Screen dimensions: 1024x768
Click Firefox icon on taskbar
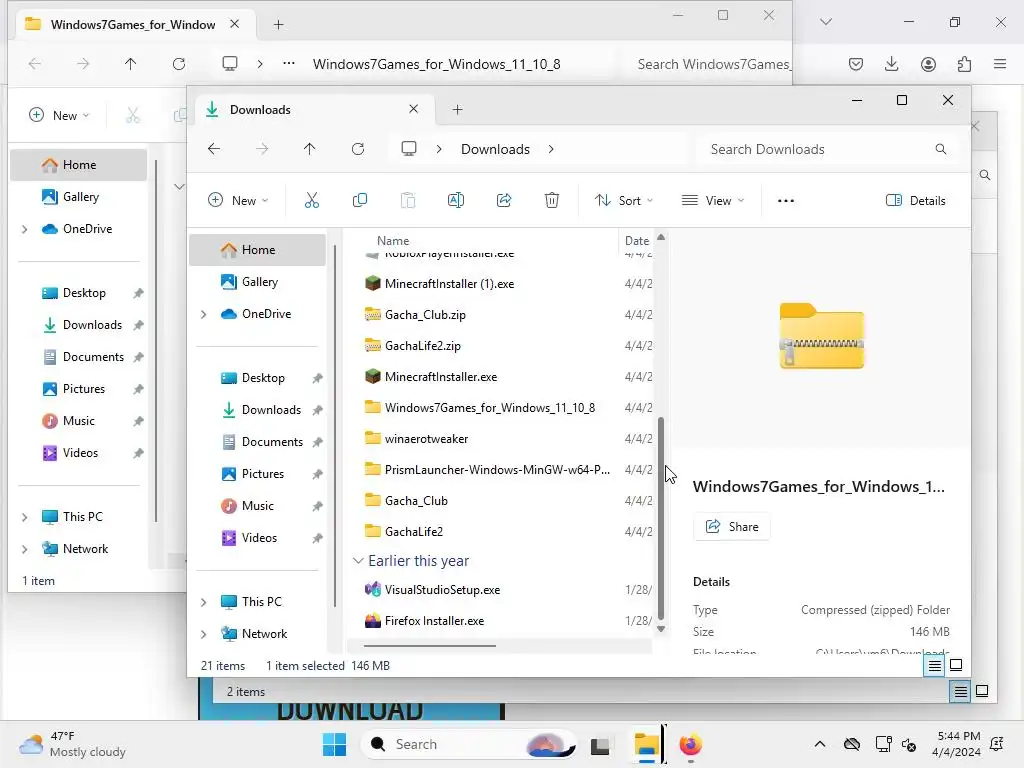(x=690, y=744)
